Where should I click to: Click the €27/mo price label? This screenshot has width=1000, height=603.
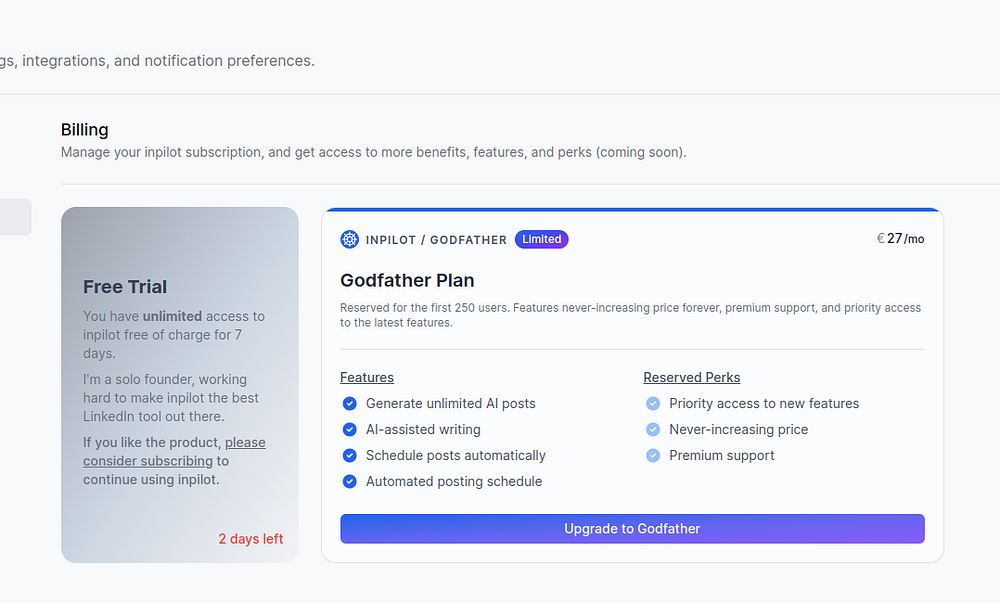tap(900, 239)
